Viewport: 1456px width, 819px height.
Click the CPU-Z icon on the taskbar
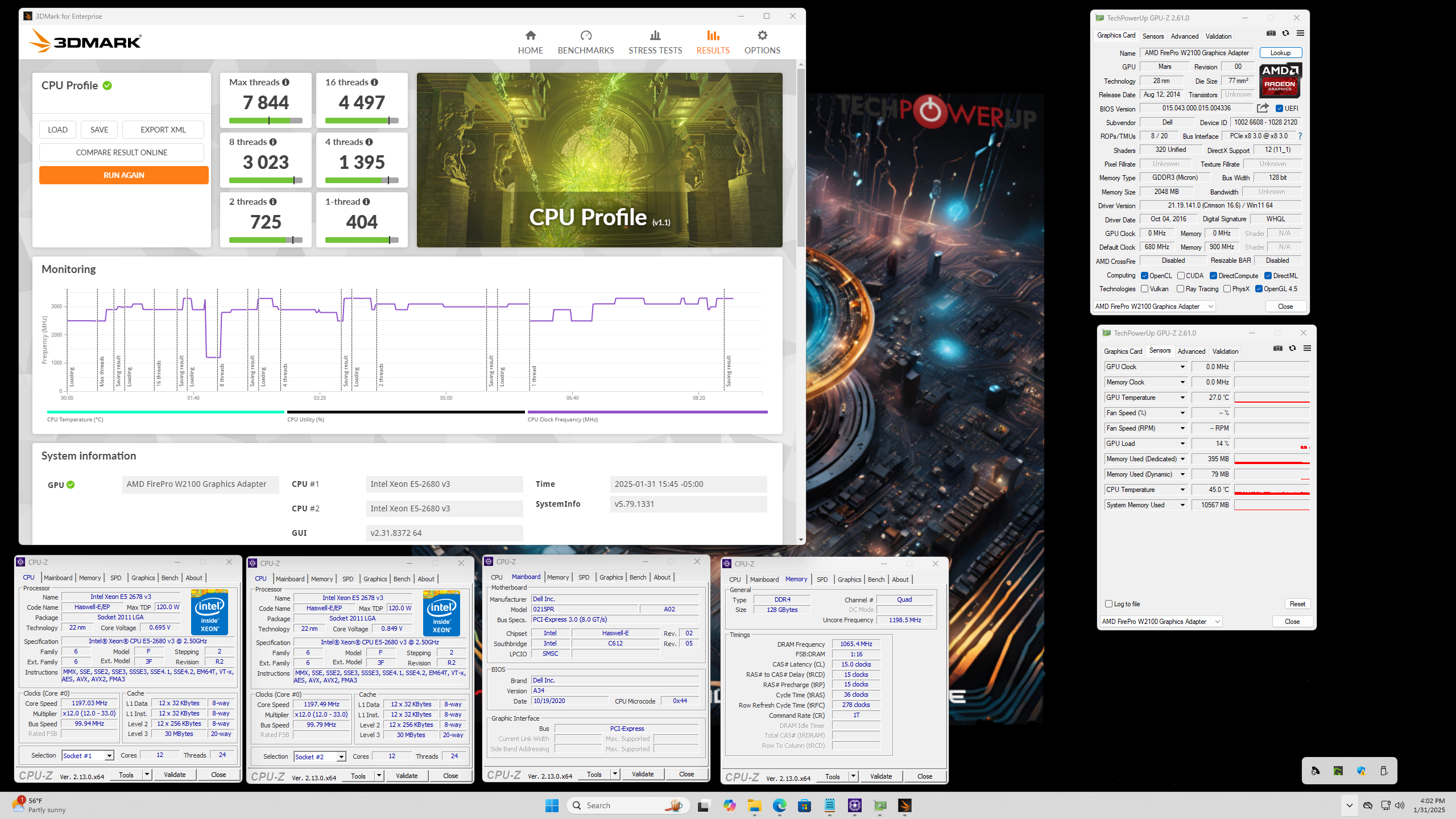(854, 805)
